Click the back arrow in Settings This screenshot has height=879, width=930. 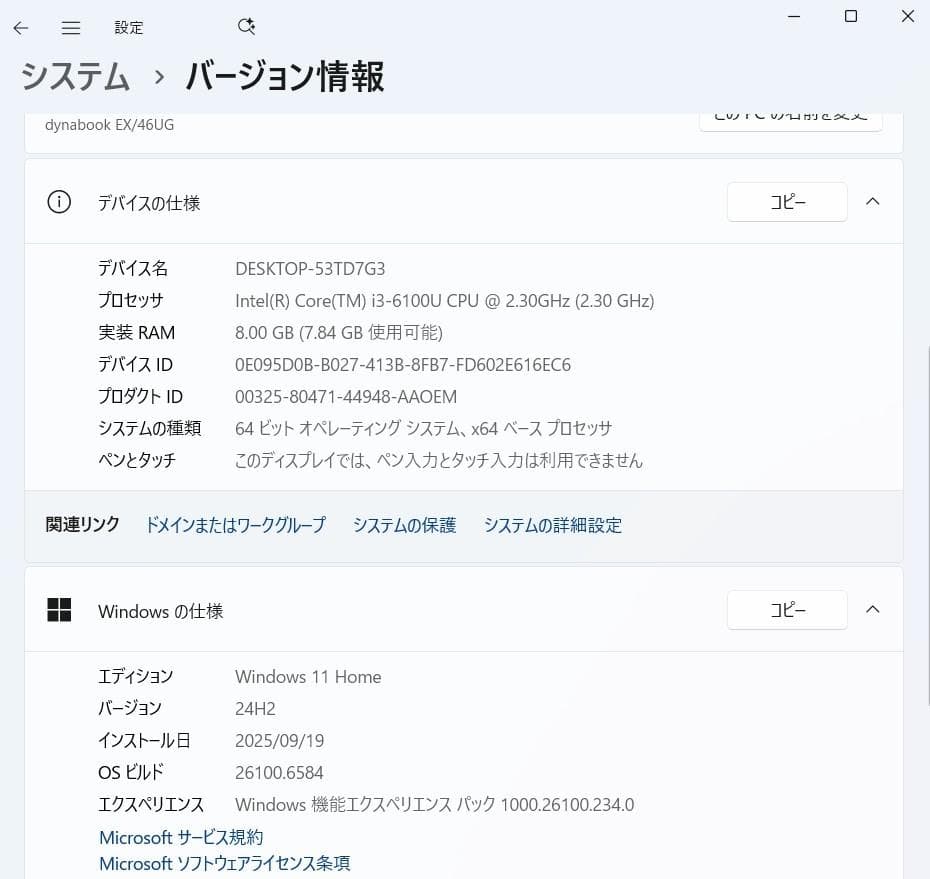point(20,28)
